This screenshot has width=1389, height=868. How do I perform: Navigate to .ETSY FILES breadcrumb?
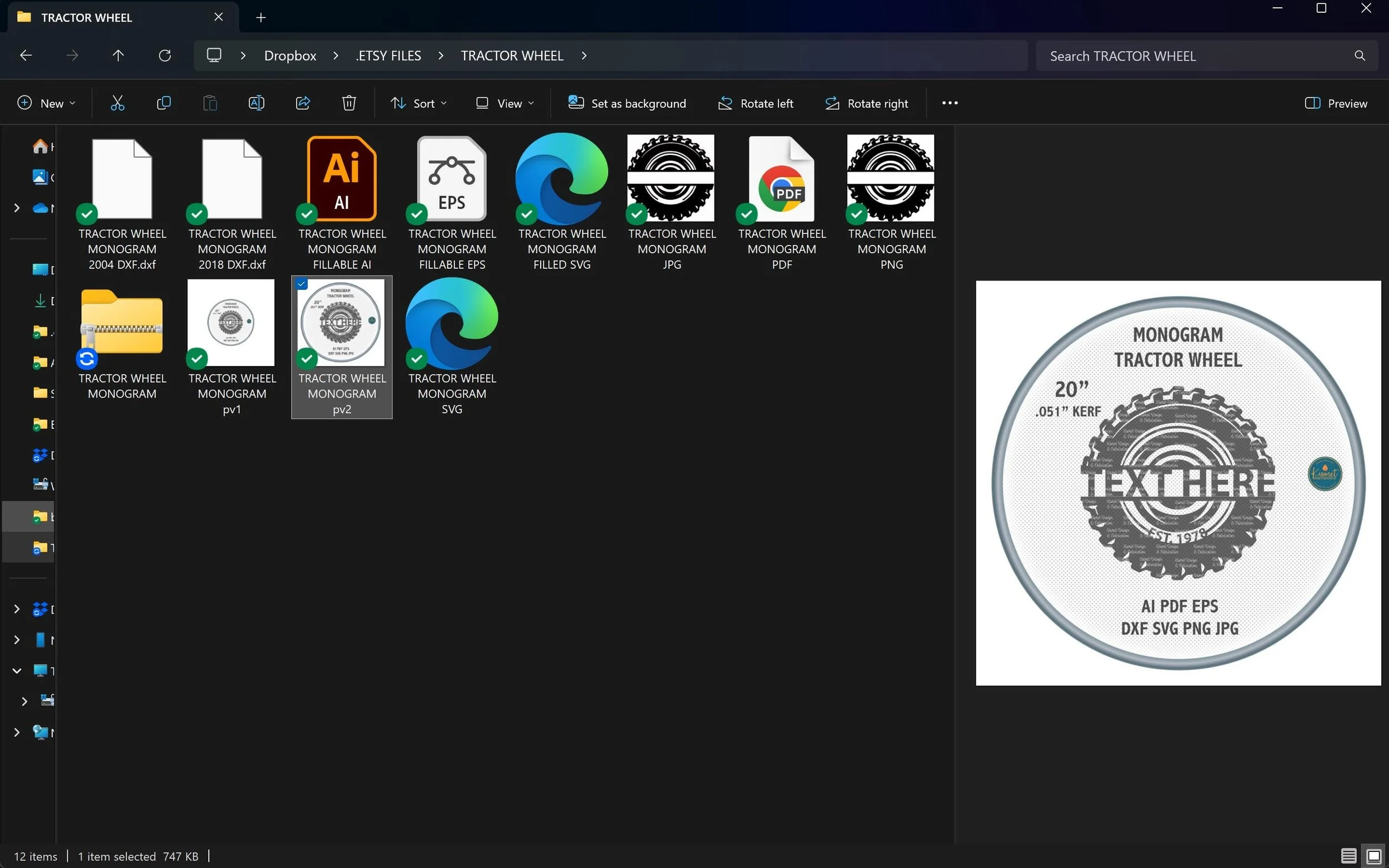[x=389, y=56]
